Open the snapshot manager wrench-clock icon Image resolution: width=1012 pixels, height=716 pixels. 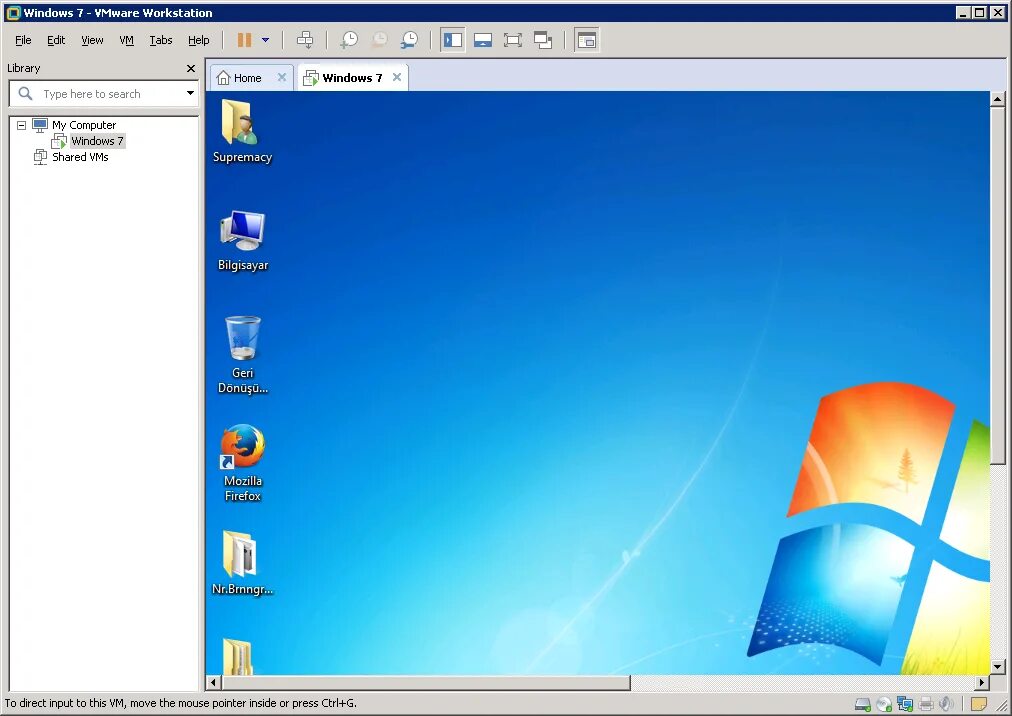409,40
